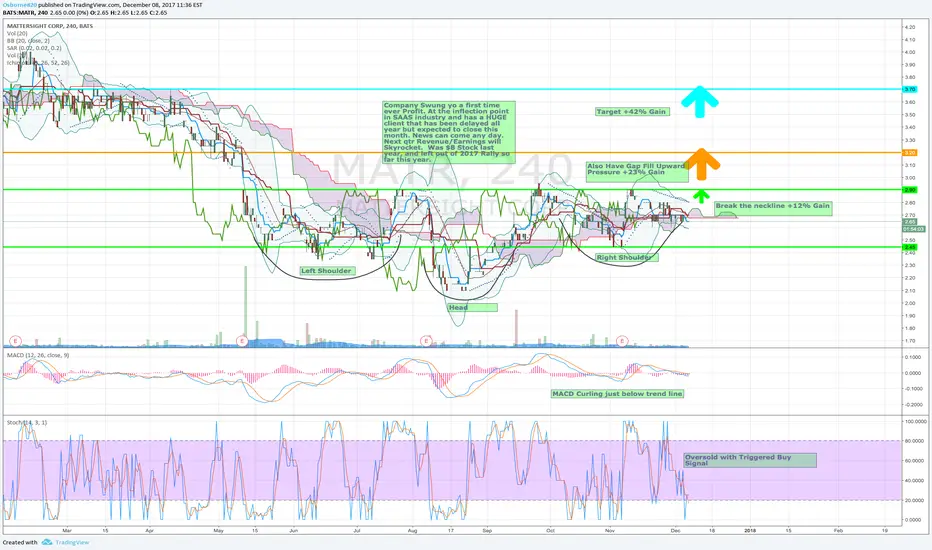Click the 0.1000 value on the MACD scale
Screen dimensions: 932x550
click(913, 357)
